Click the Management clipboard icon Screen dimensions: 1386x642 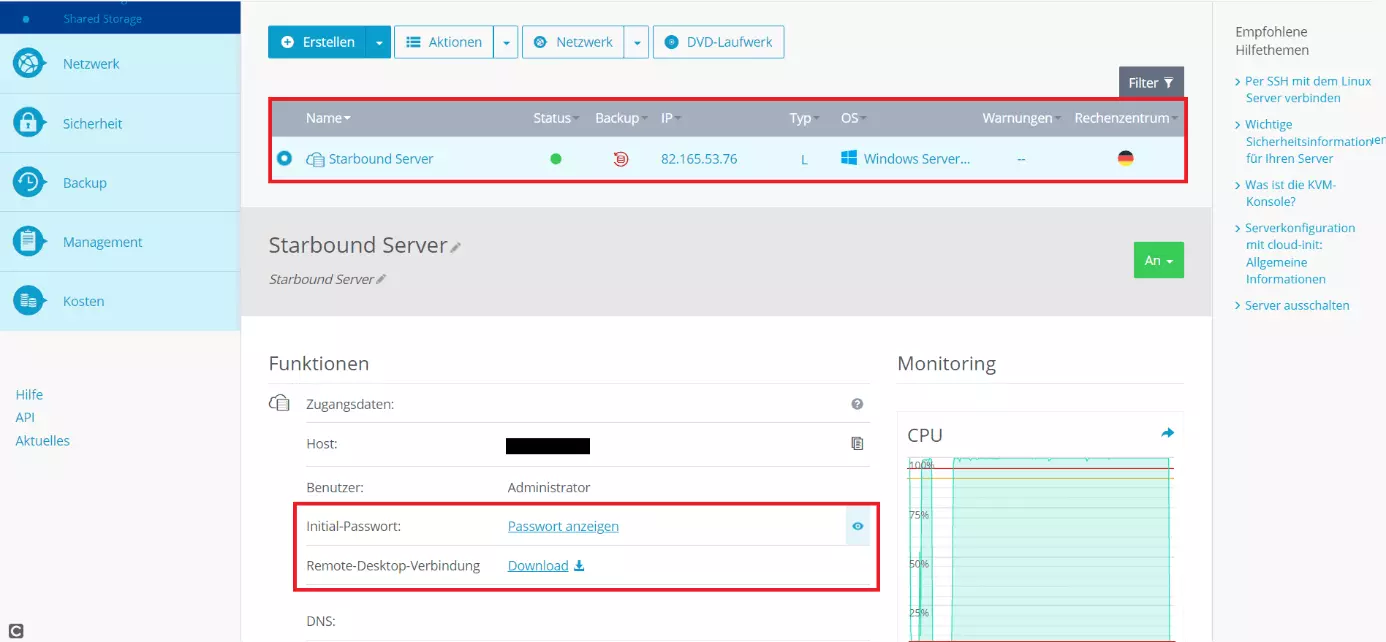tap(29, 242)
